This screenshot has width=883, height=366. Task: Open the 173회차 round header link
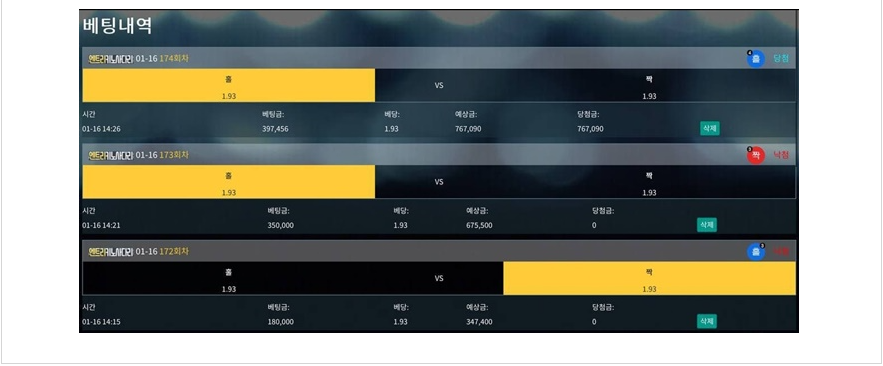point(174,155)
